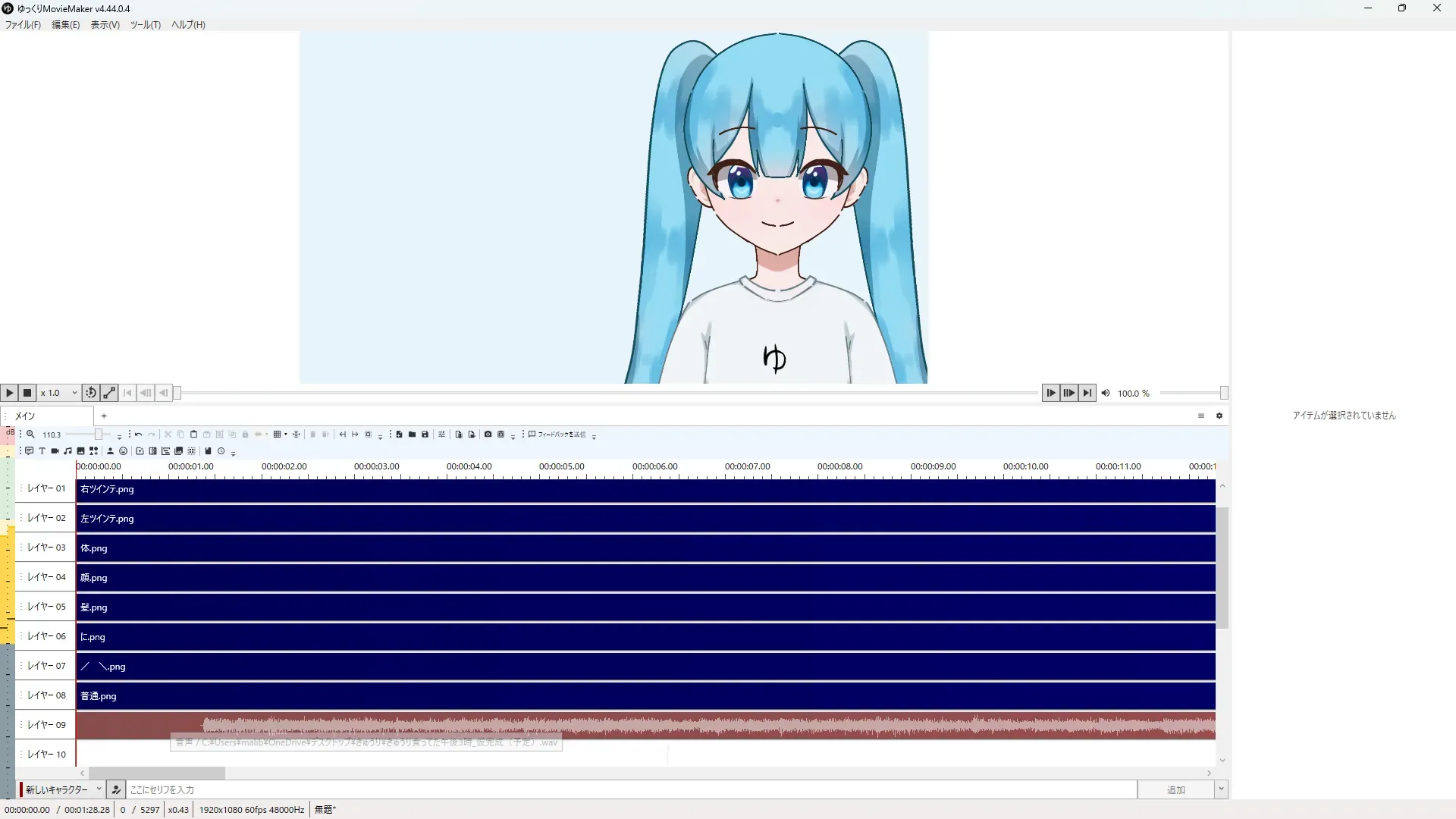Click the save project floppy icon

click(425, 435)
